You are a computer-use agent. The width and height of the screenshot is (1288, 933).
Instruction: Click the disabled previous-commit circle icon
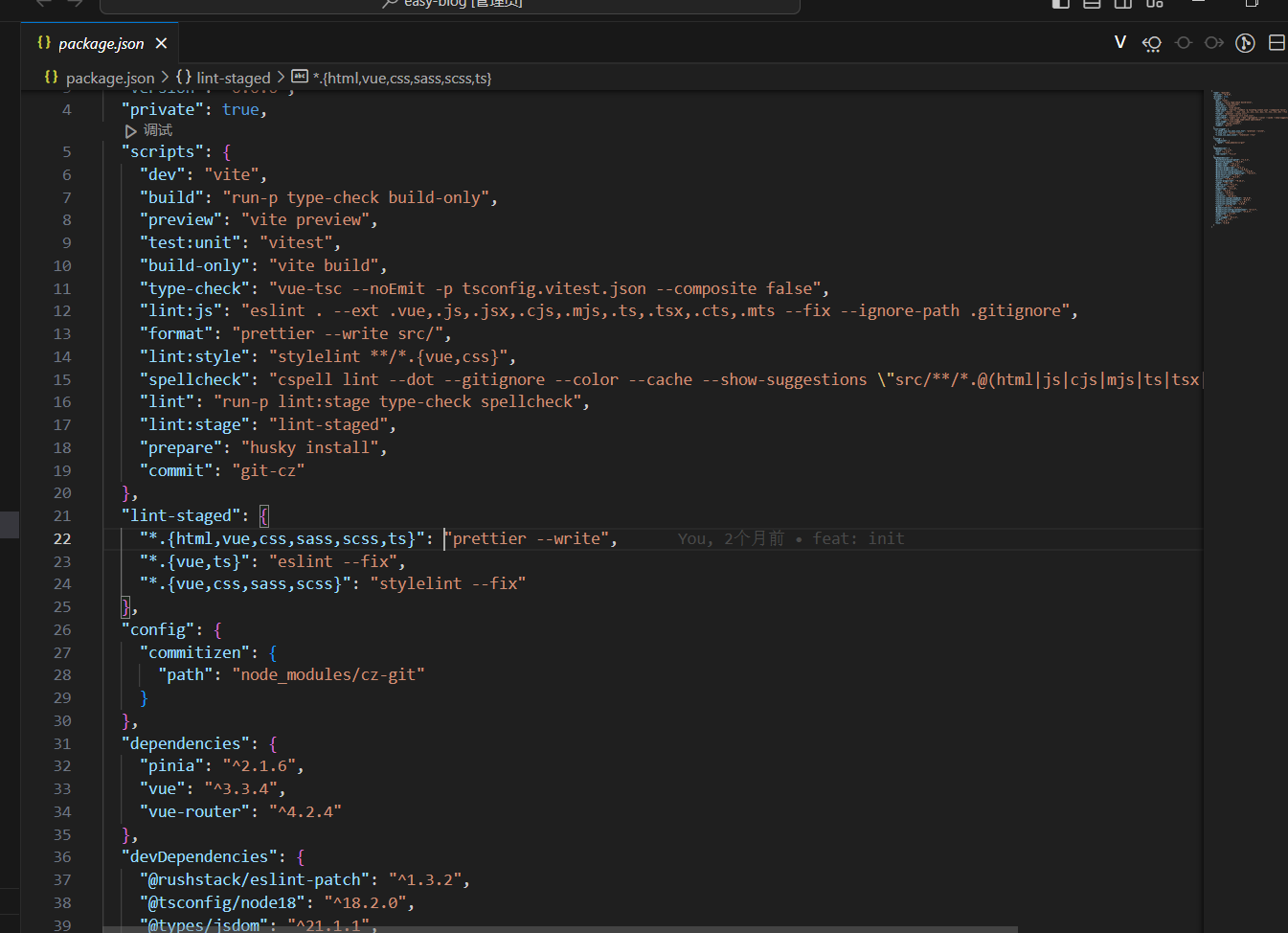(x=1184, y=43)
